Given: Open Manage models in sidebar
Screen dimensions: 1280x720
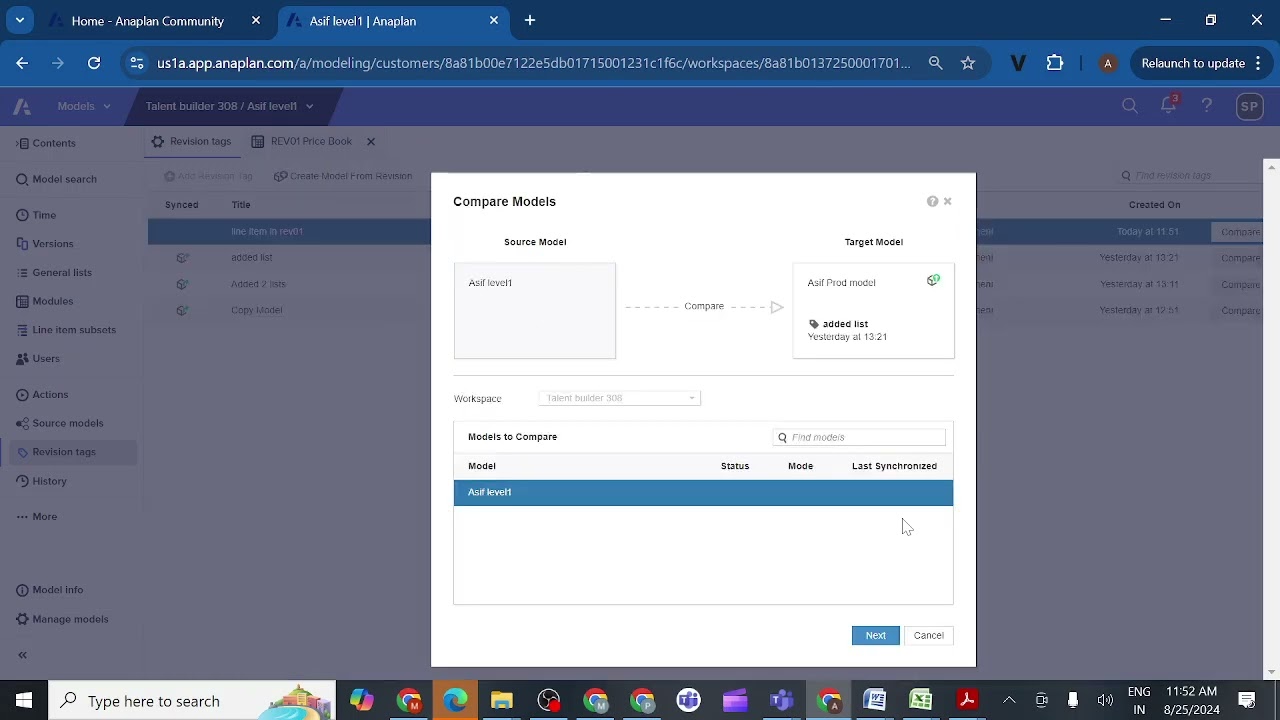Looking at the screenshot, I should tap(62, 619).
